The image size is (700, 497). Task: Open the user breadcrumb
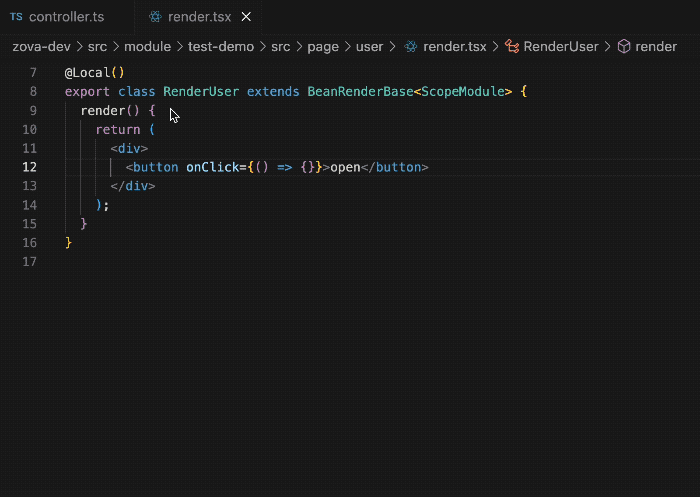coord(369,46)
